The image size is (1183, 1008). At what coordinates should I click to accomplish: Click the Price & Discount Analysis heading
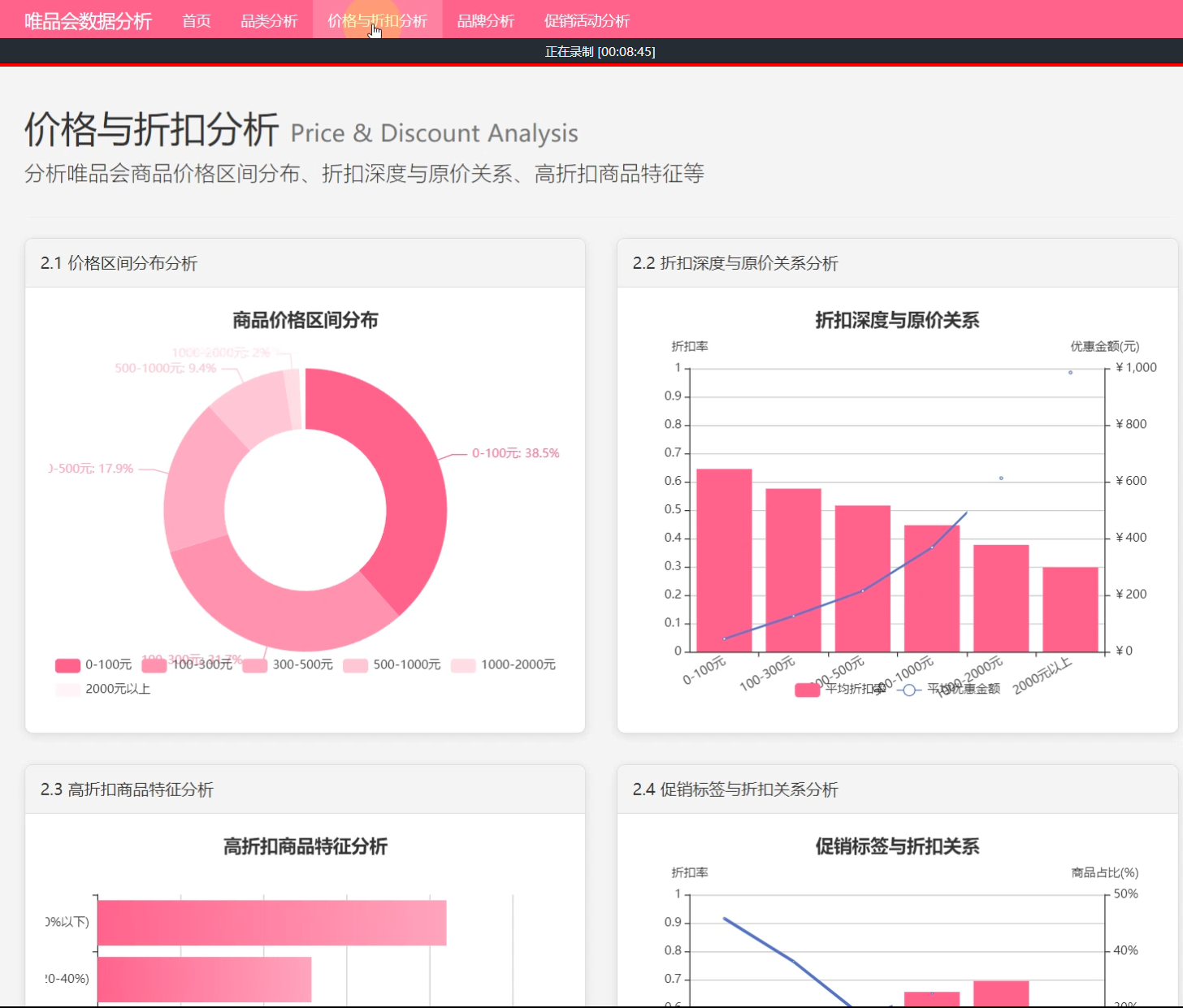[435, 133]
